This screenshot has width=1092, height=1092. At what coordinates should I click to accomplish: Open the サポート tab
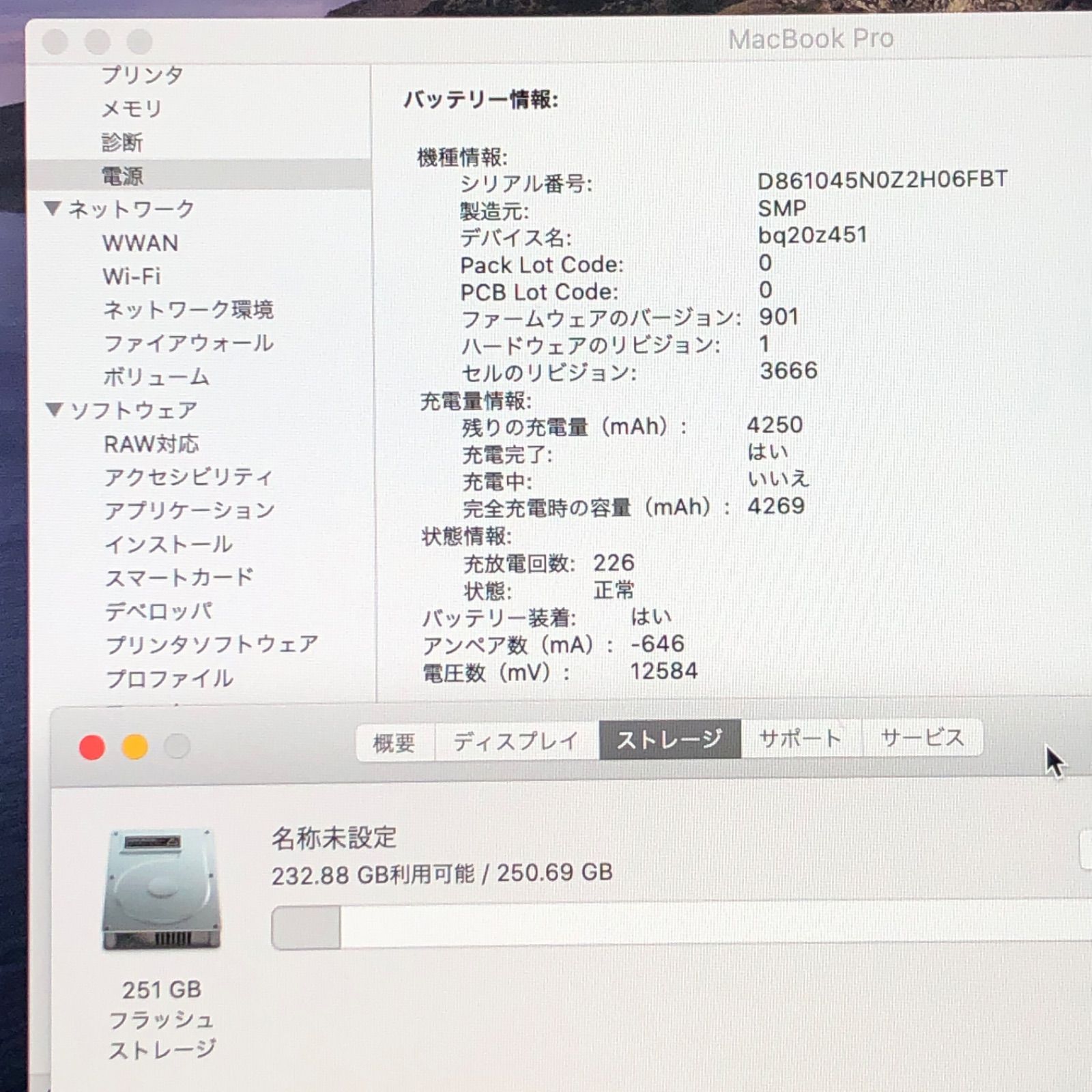click(x=801, y=738)
